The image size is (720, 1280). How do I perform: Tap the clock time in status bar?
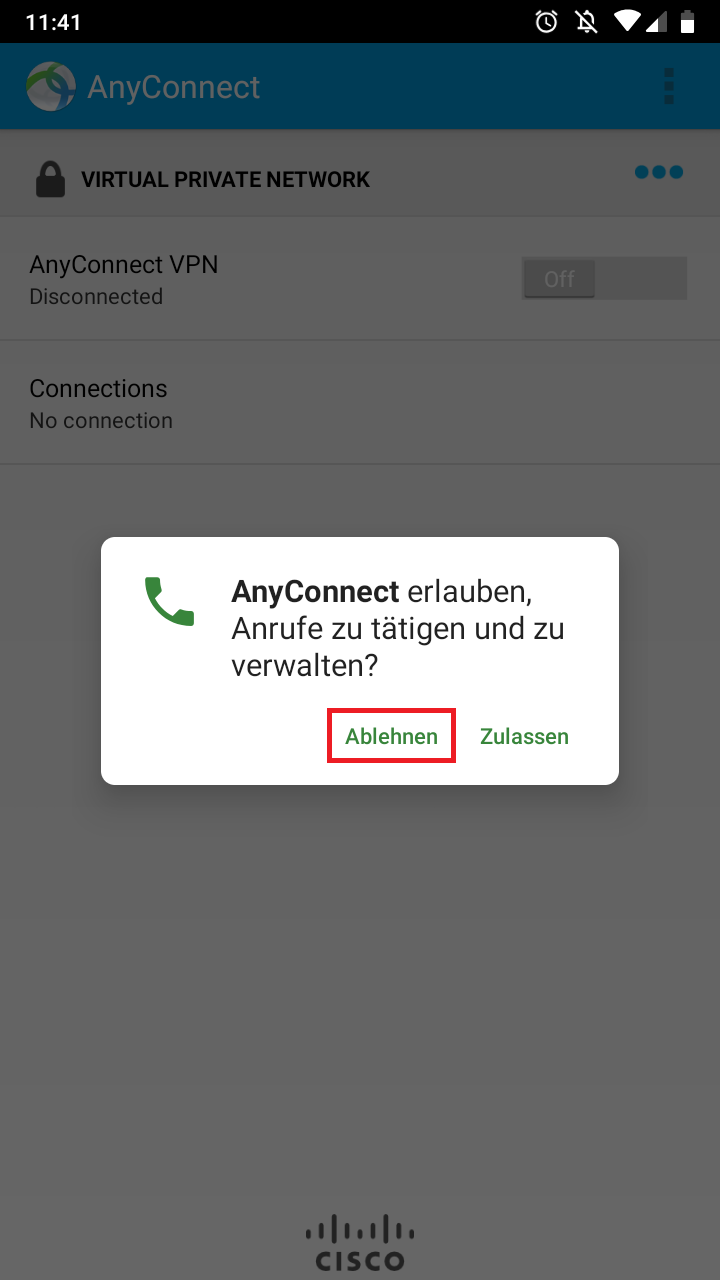click(x=53, y=22)
